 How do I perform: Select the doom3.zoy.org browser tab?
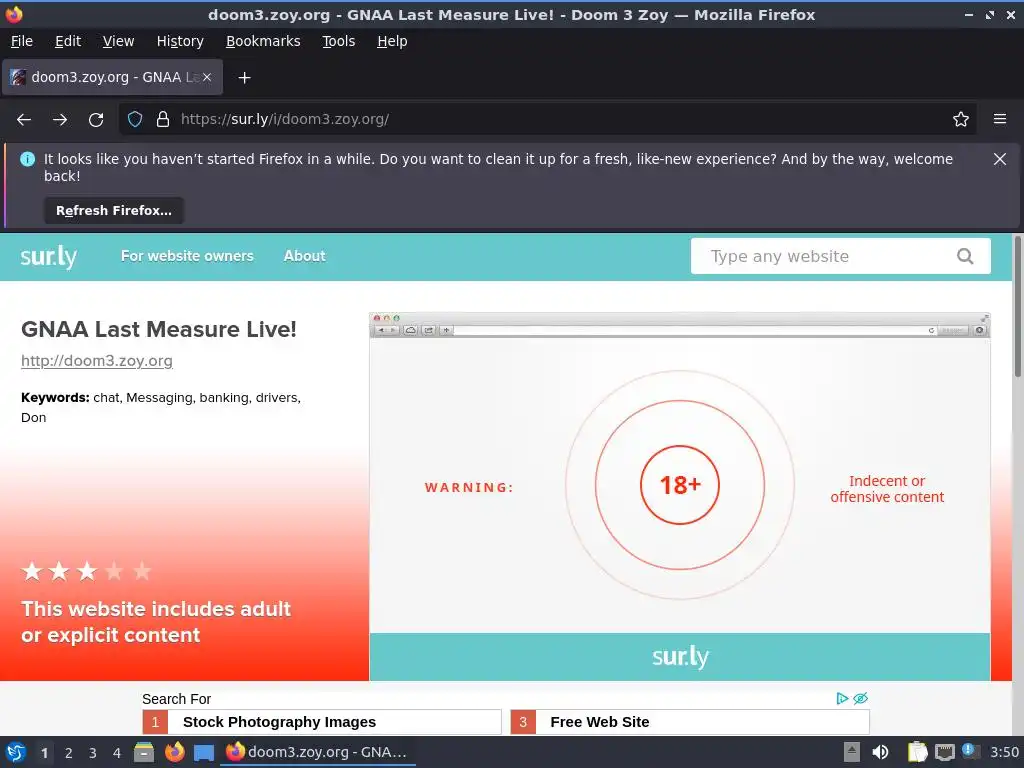[x=112, y=77]
